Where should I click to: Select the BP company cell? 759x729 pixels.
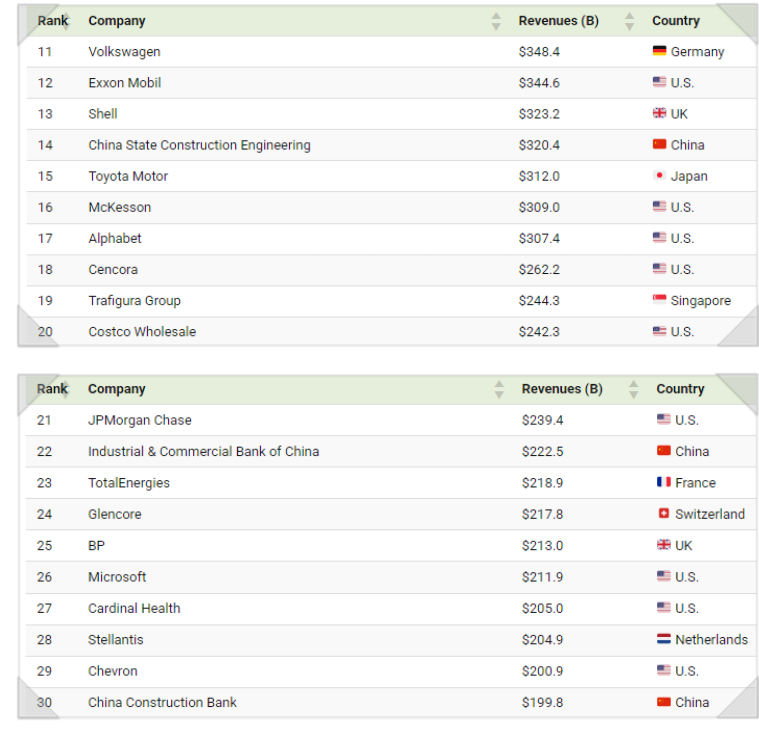click(x=96, y=546)
